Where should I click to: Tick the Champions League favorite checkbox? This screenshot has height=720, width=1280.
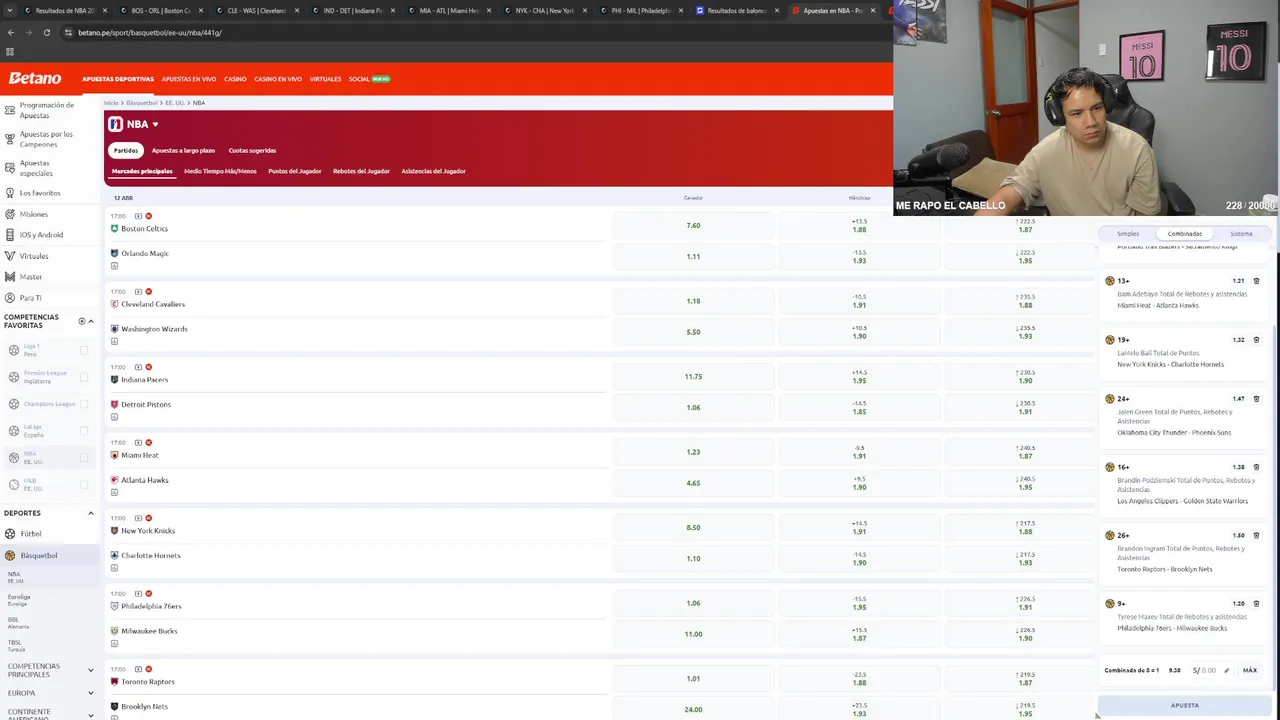pos(84,404)
